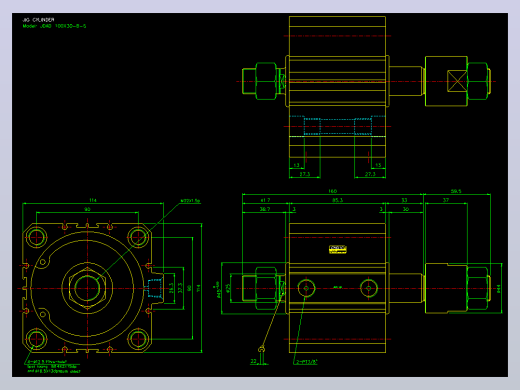The height and width of the screenshot is (390, 520).
Task: Select the yellow nameplate label on cylinder body
Action: pyautogui.click(x=338, y=249)
